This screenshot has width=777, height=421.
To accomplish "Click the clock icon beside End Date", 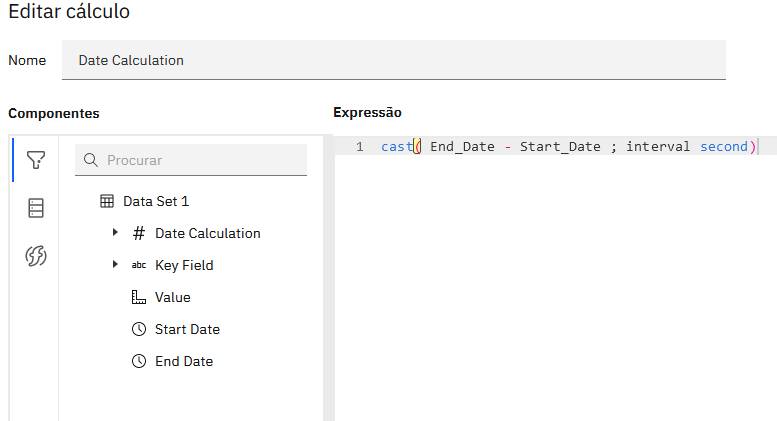I will coord(138,361).
